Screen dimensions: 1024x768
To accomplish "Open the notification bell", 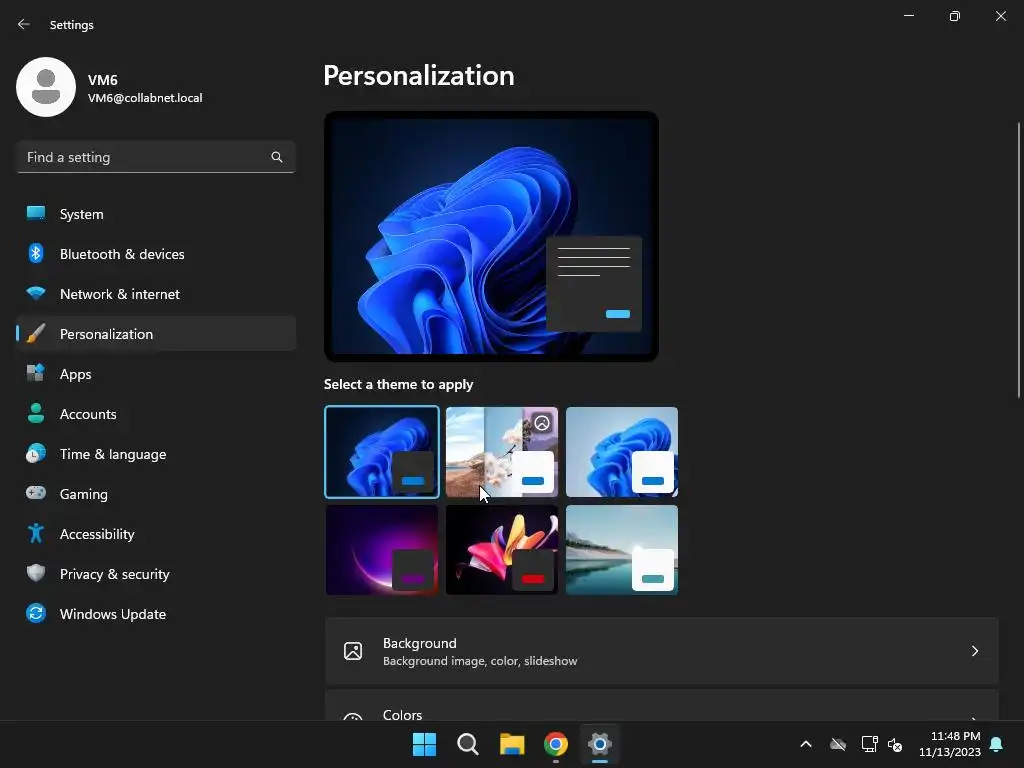I will tap(997, 744).
